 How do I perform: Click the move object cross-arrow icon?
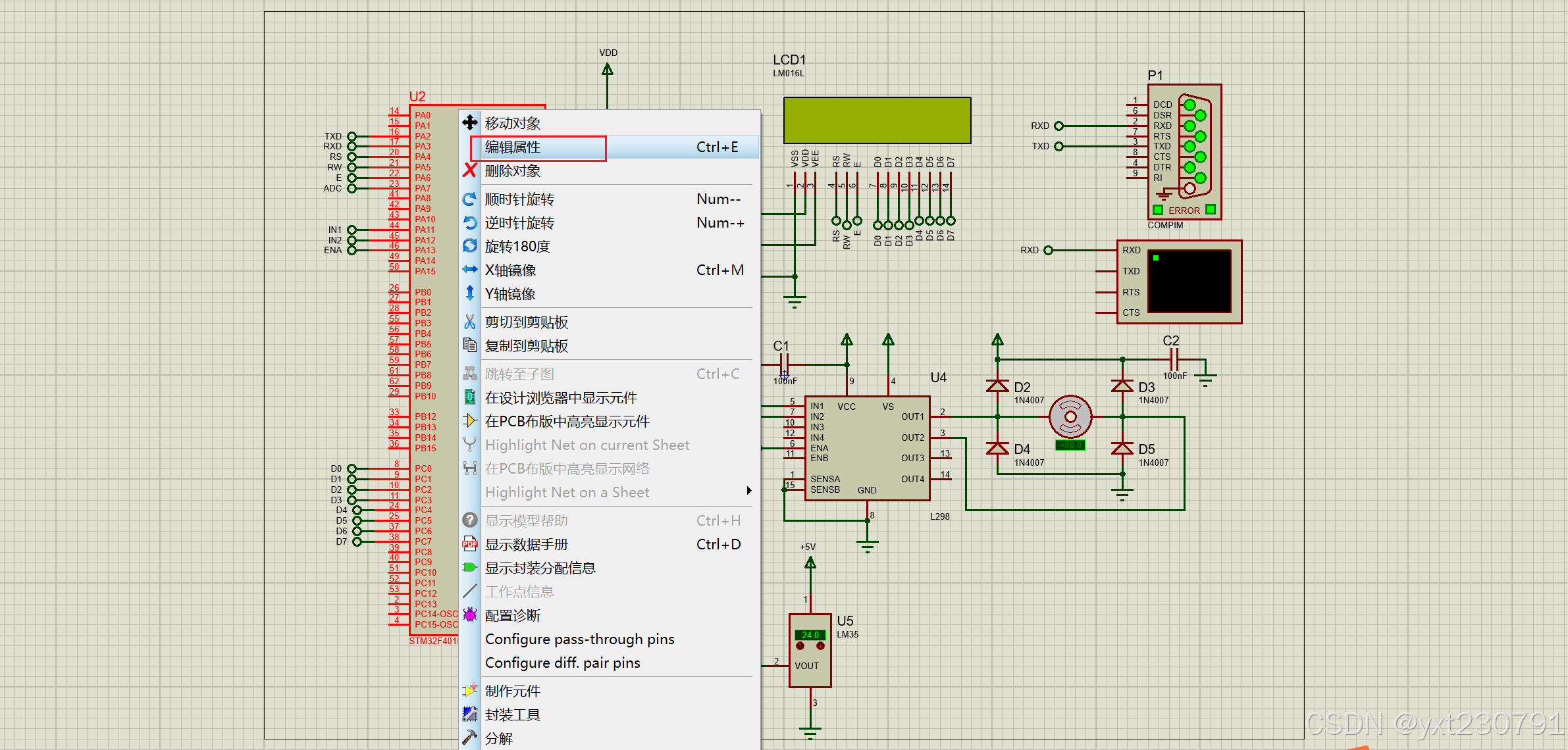pyautogui.click(x=470, y=123)
